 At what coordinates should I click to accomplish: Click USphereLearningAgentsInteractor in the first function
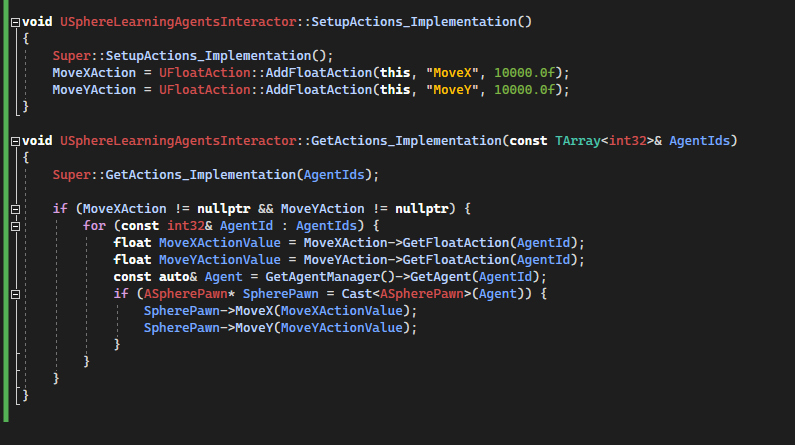[x=178, y=22]
